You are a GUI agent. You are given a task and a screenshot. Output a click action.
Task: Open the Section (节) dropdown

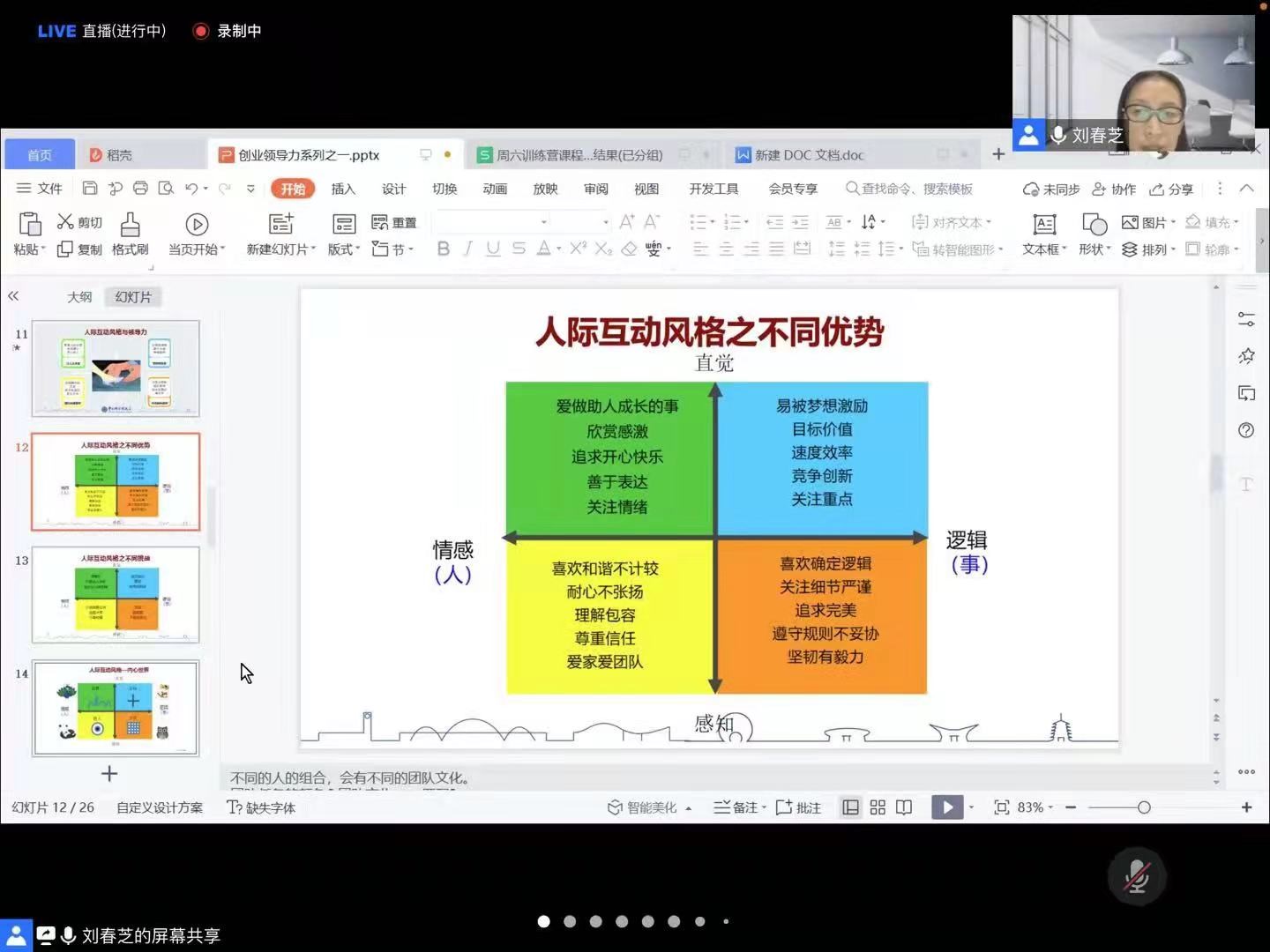392,250
